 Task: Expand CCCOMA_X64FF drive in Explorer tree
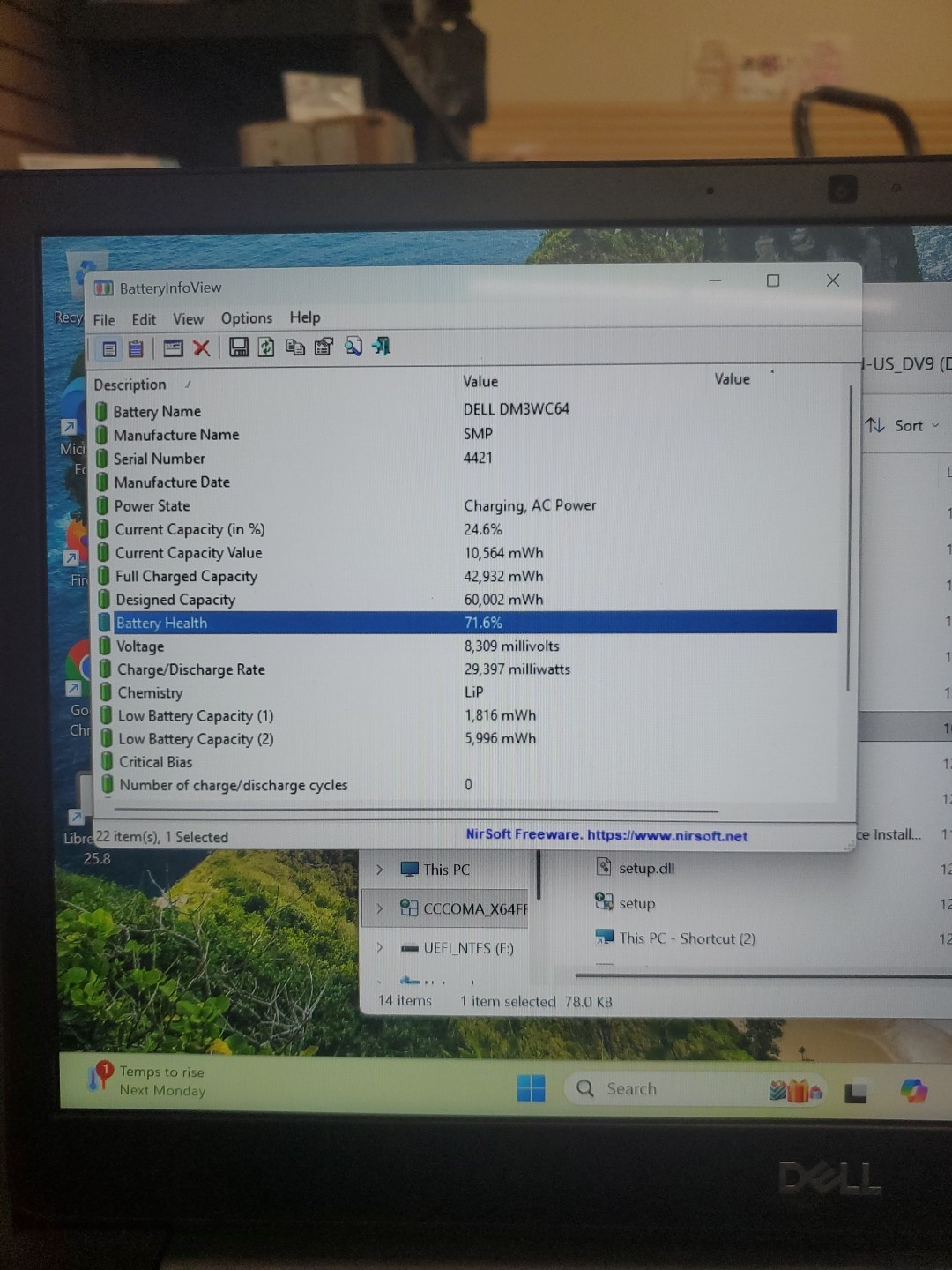tap(380, 908)
